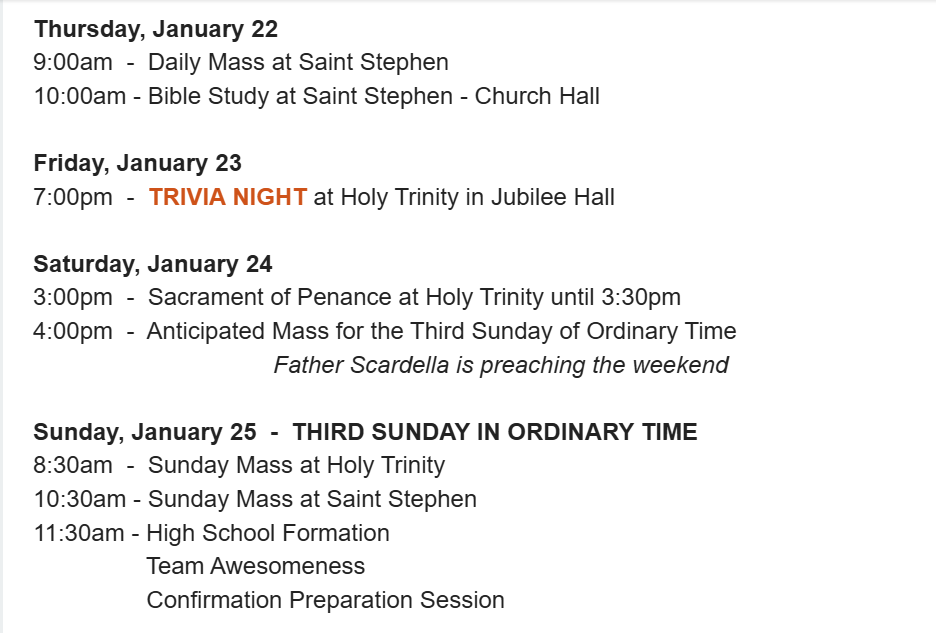
Task: Click the italic Father Scardella preaching note
Action: pyautogui.click(x=501, y=365)
